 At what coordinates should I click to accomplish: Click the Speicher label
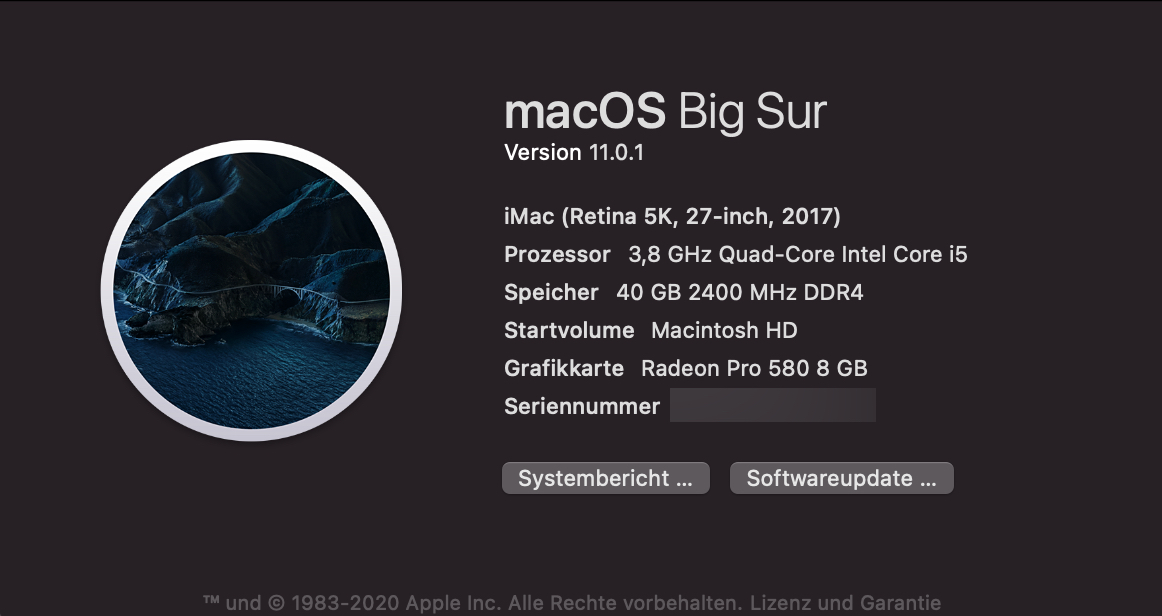click(551, 292)
